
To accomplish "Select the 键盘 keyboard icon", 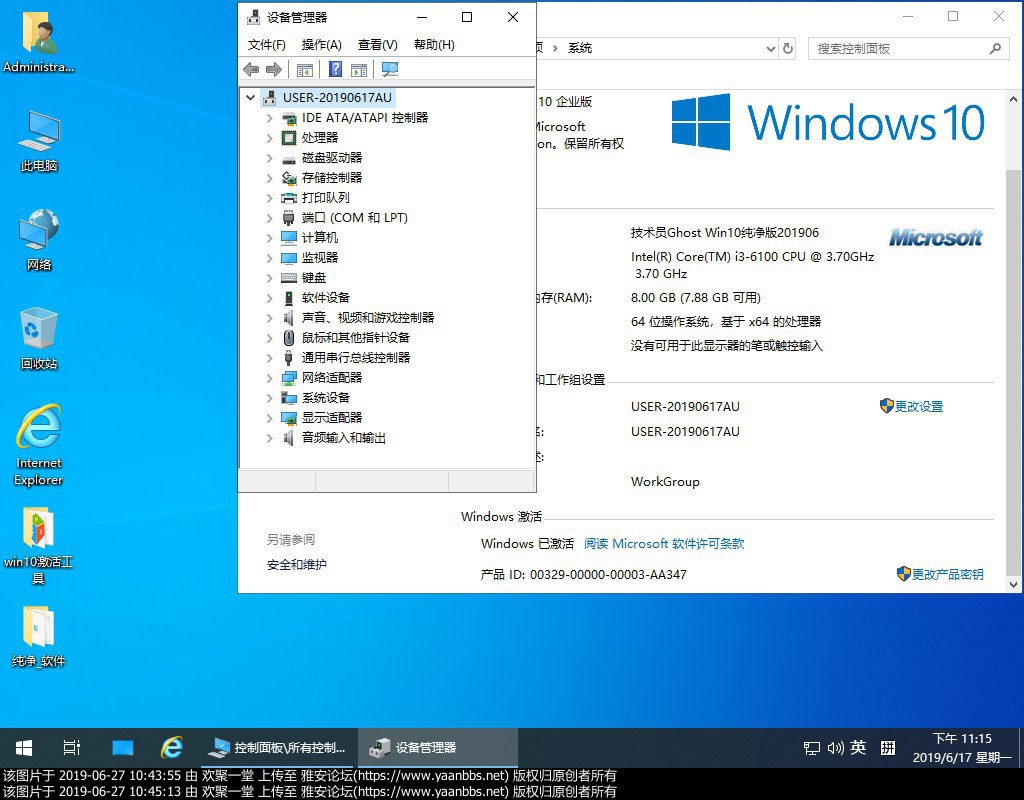I will pyautogui.click(x=289, y=278).
